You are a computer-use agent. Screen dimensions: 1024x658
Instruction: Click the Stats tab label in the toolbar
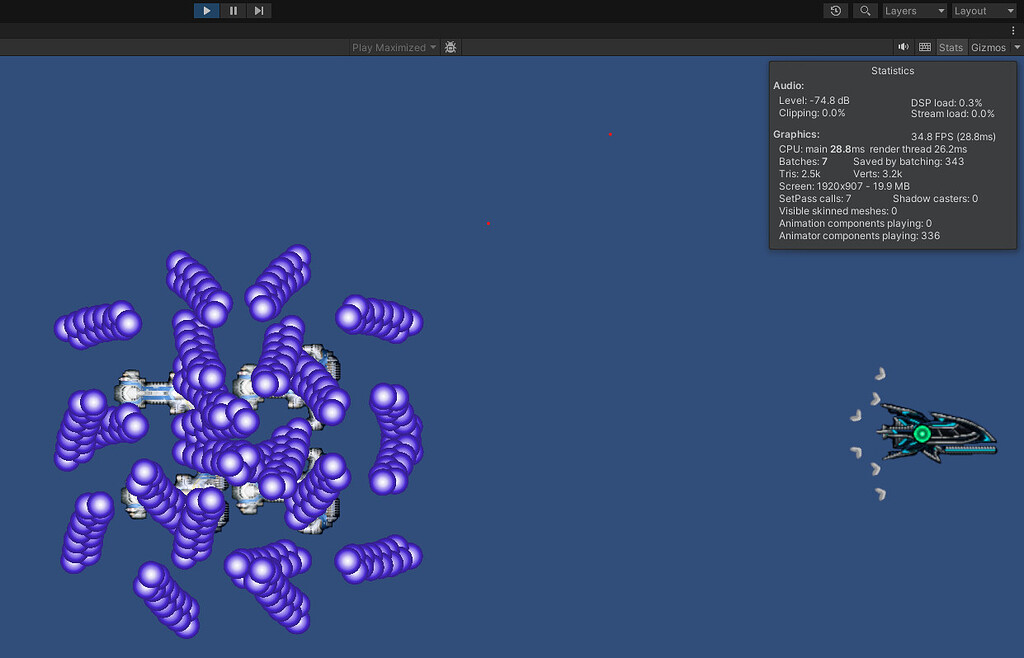[950, 46]
